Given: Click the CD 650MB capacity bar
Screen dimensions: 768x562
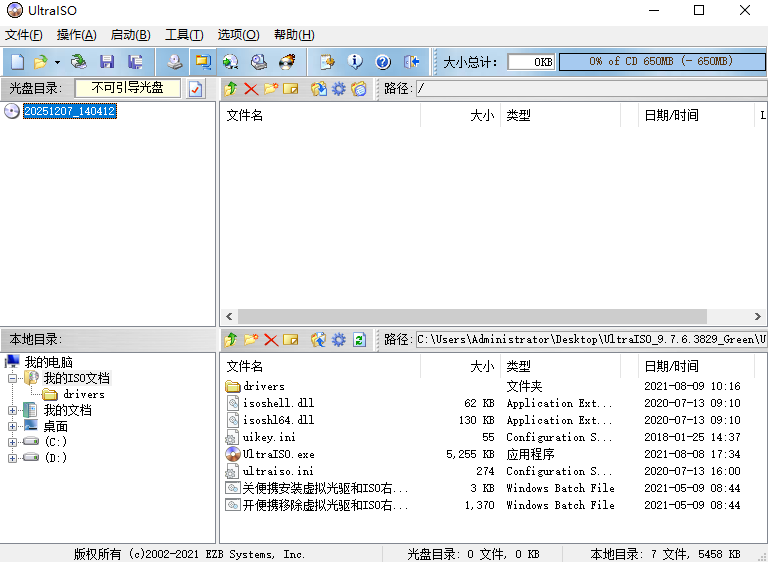Looking at the screenshot, I should coord(660,62).
